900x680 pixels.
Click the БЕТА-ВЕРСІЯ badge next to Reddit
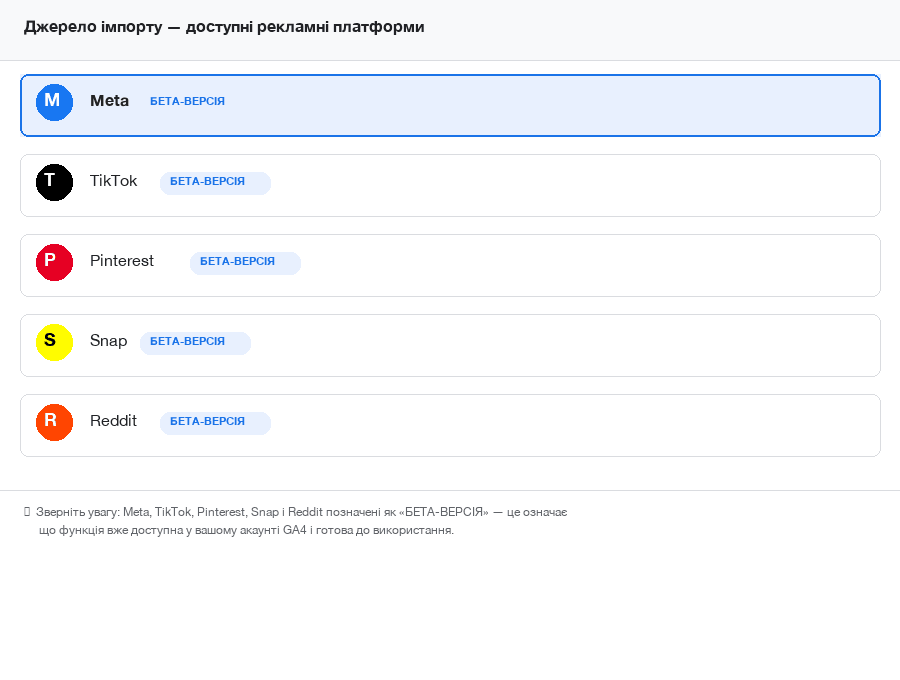(215, 423)
